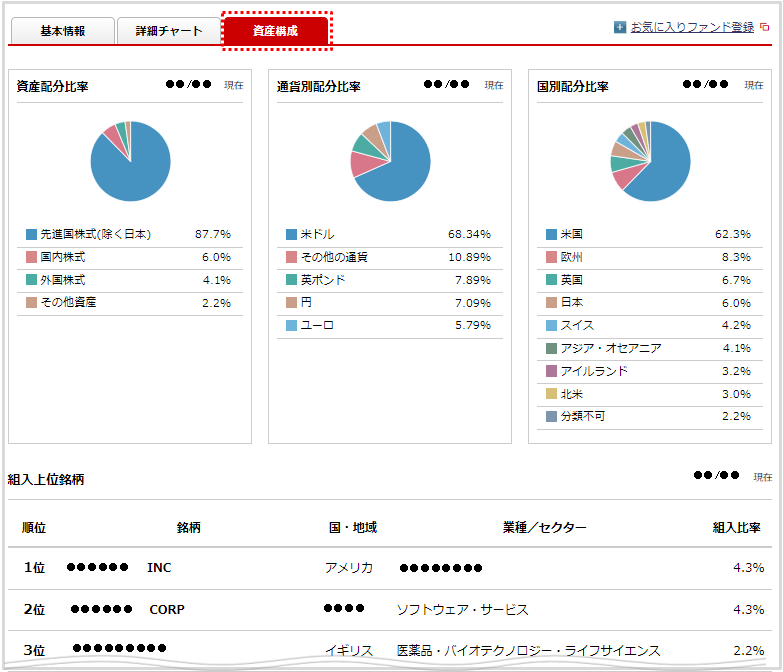
Task: Click the new-window icon after お気に入りファンド登録
Action: click(x=765, y=27)
